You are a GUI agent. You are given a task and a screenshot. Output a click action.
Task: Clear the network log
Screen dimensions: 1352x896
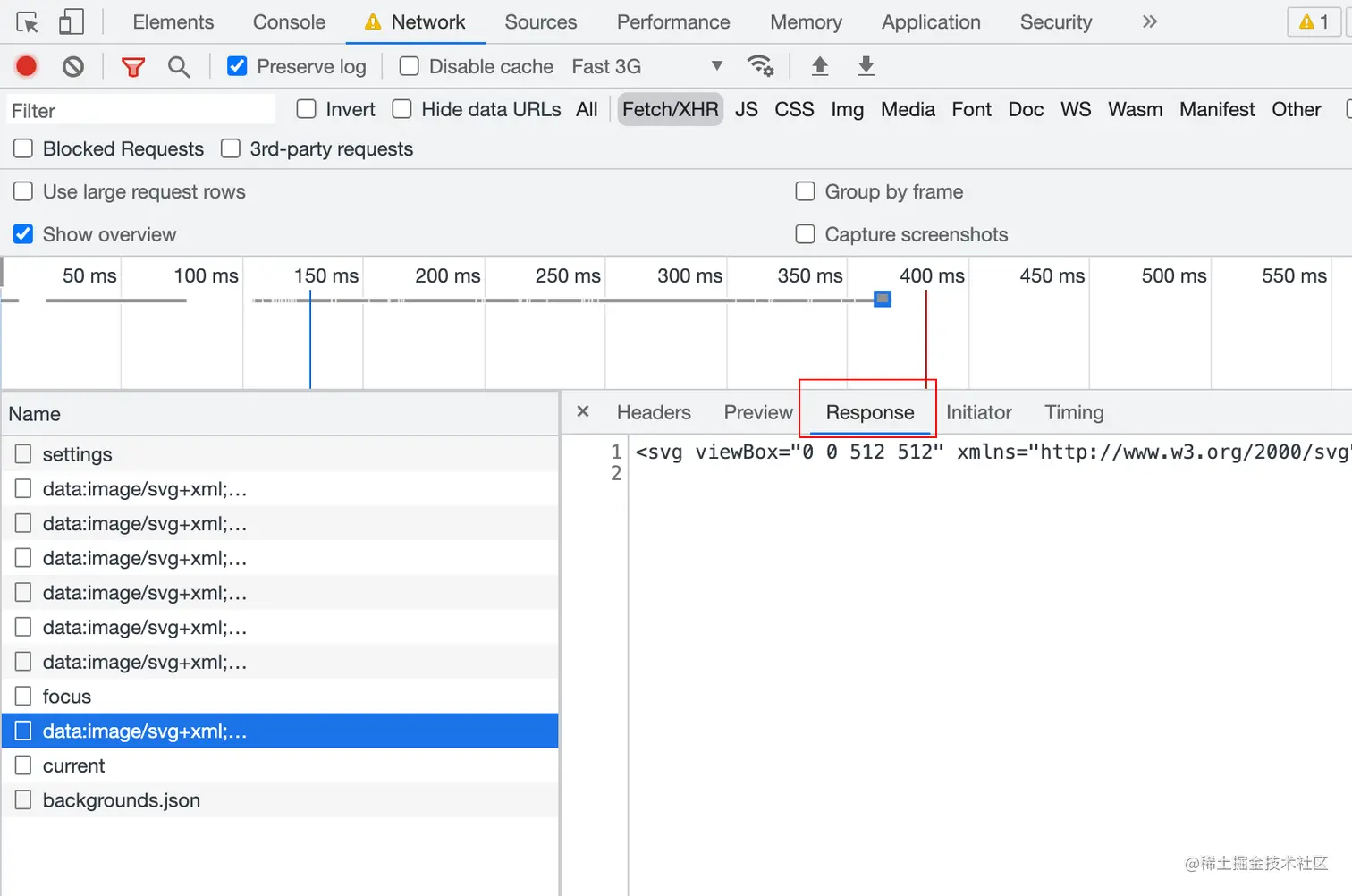73,66
